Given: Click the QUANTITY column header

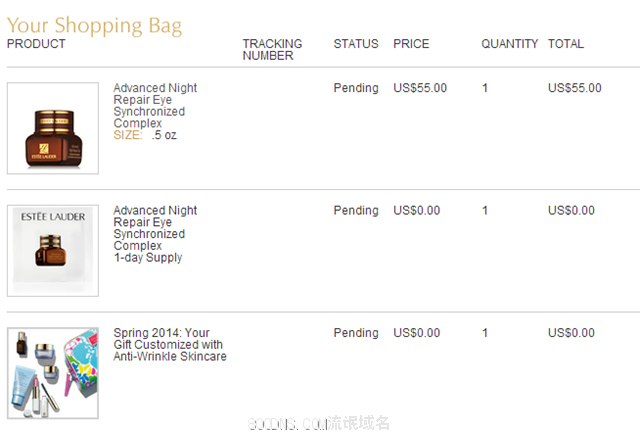Looking at the screenshot, I should 509,44.
